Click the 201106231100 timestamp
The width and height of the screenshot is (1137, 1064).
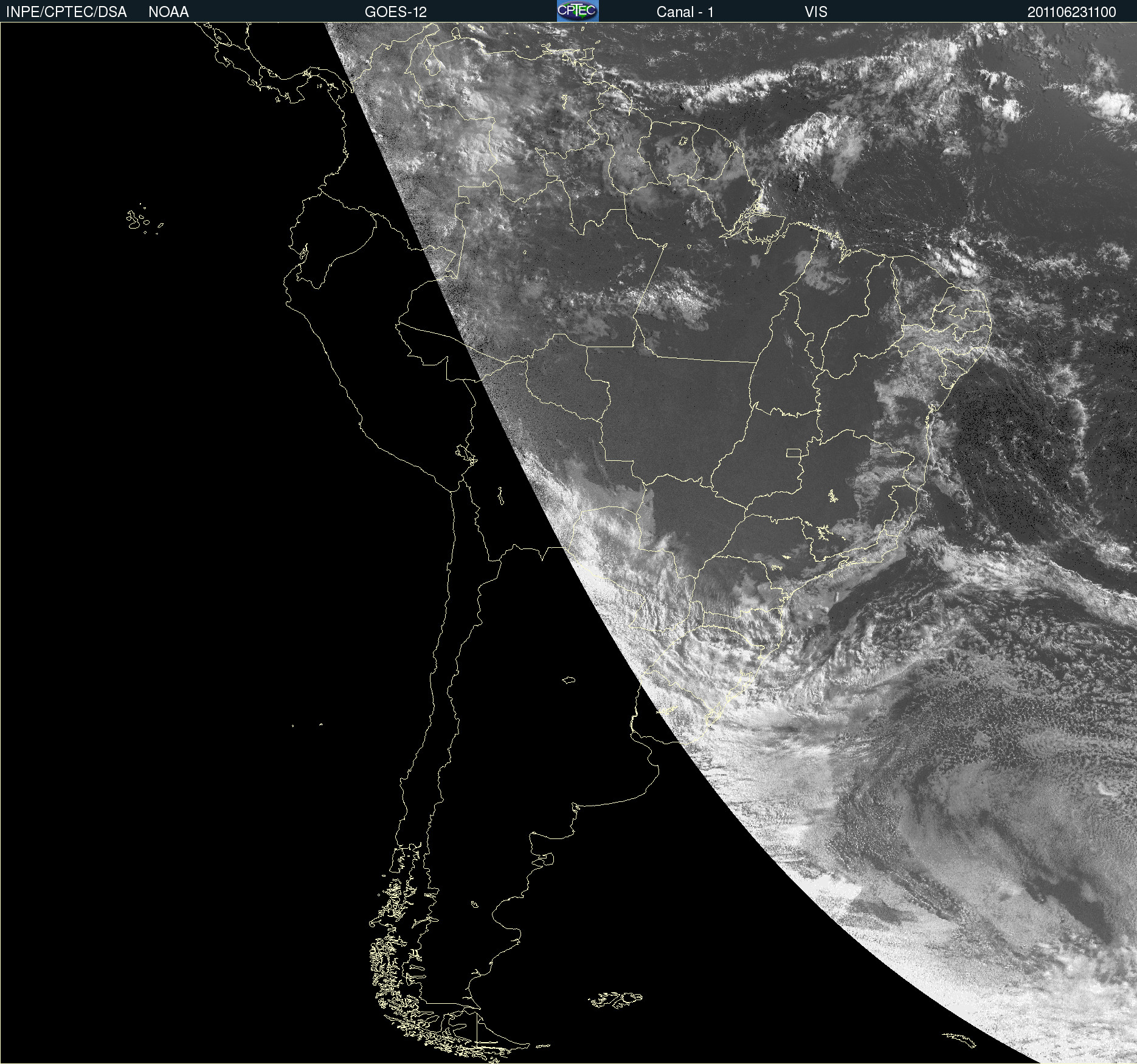[x=1072, y=12]
